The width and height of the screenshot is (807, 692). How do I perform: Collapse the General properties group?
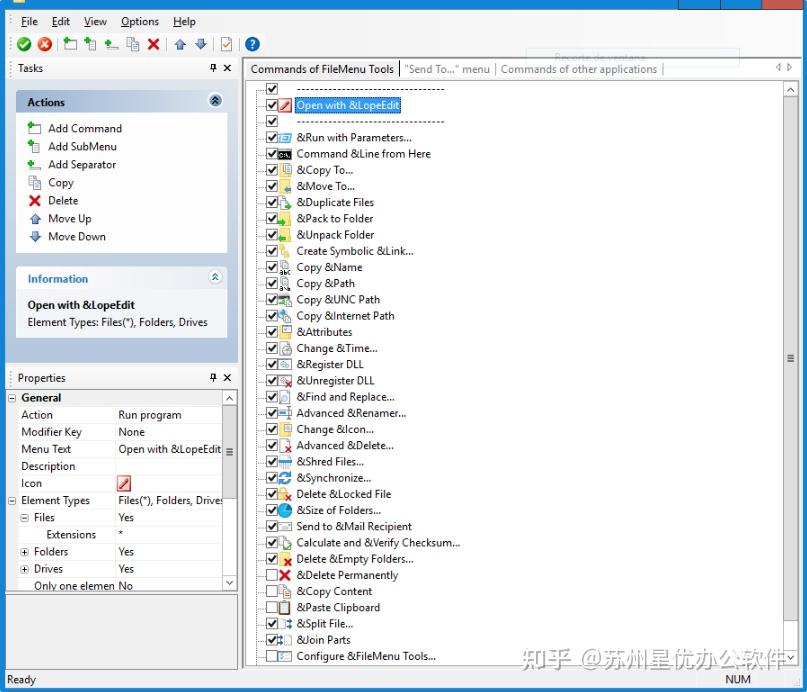(x=12, y=398)
